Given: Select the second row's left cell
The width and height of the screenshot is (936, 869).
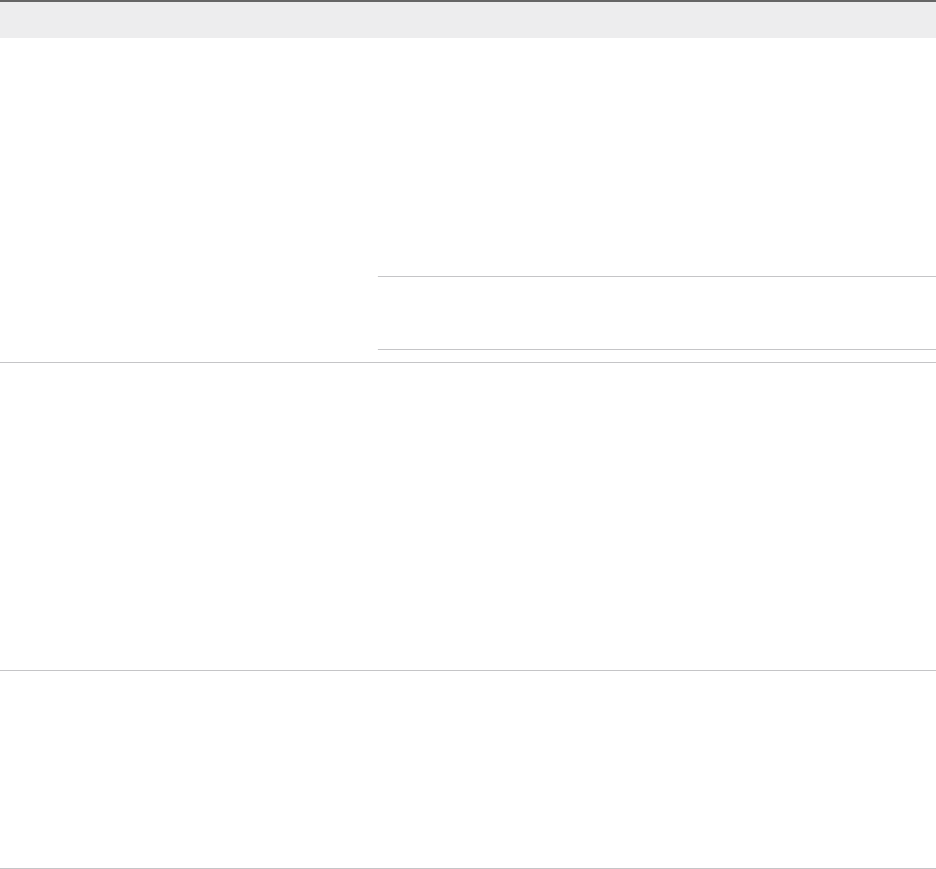Looking at the screenshot, I should [188, 515].
